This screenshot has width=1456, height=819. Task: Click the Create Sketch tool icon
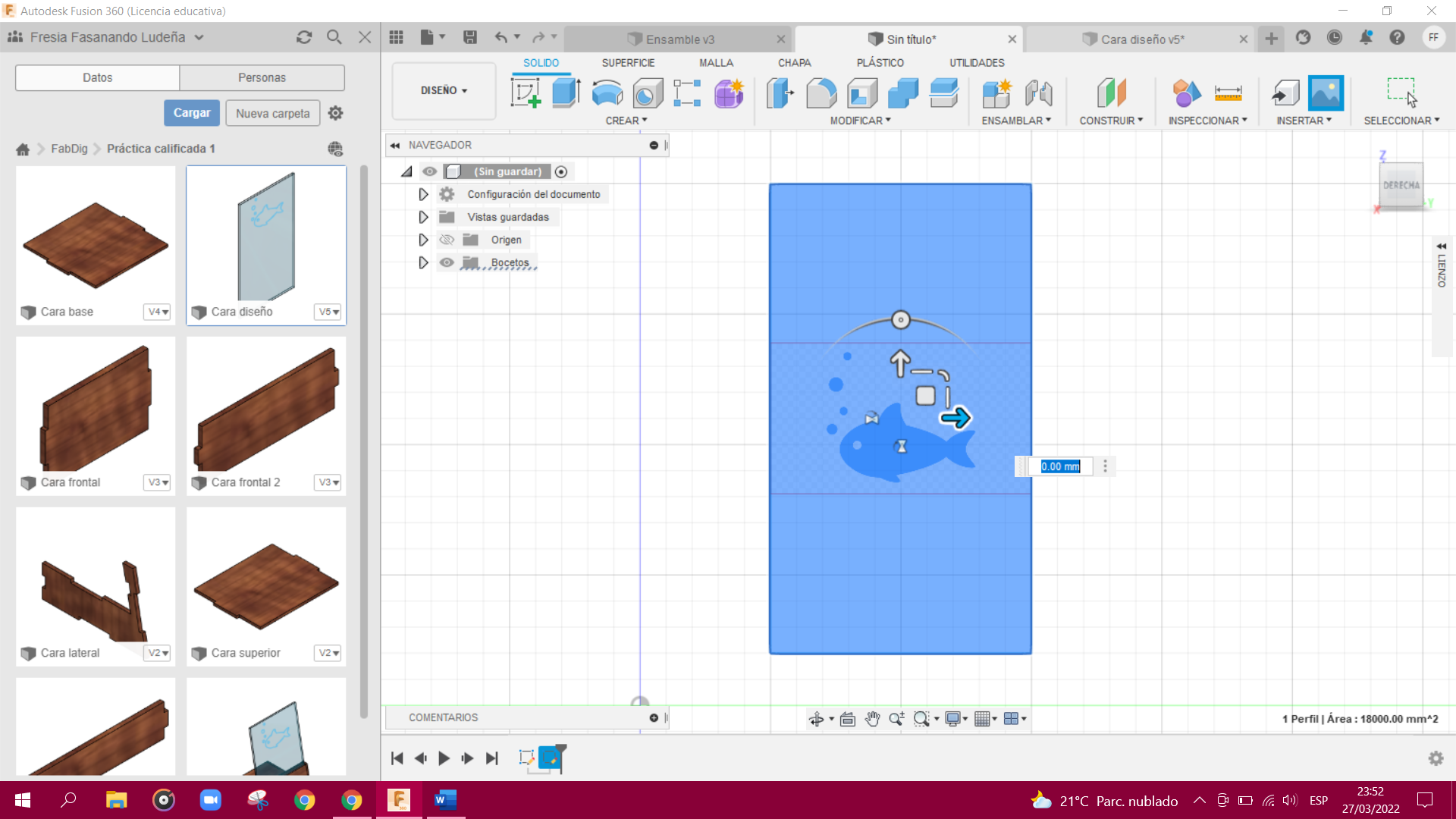tap(526, 93)
